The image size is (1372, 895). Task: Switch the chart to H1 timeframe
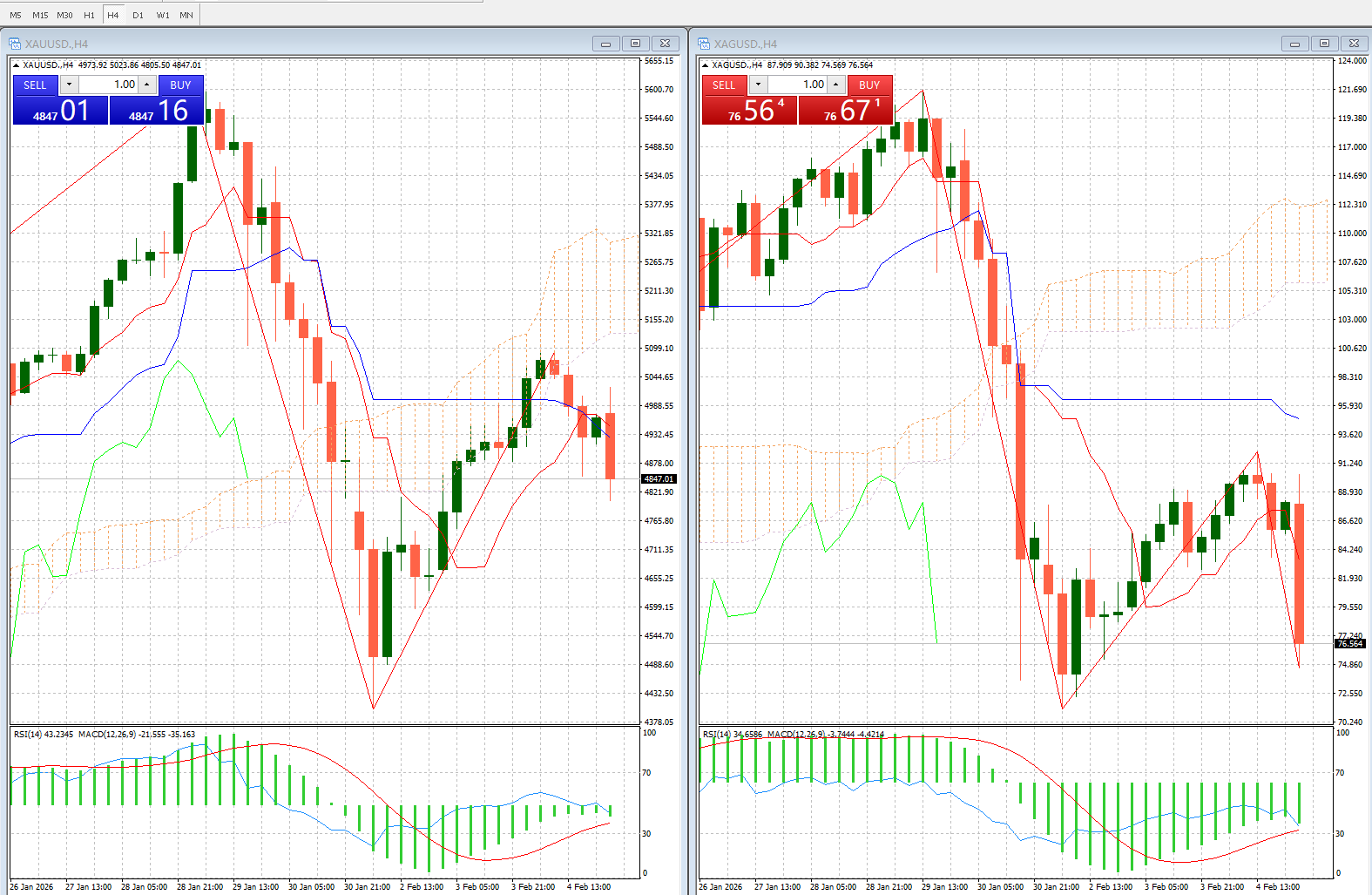click(89, 15)
